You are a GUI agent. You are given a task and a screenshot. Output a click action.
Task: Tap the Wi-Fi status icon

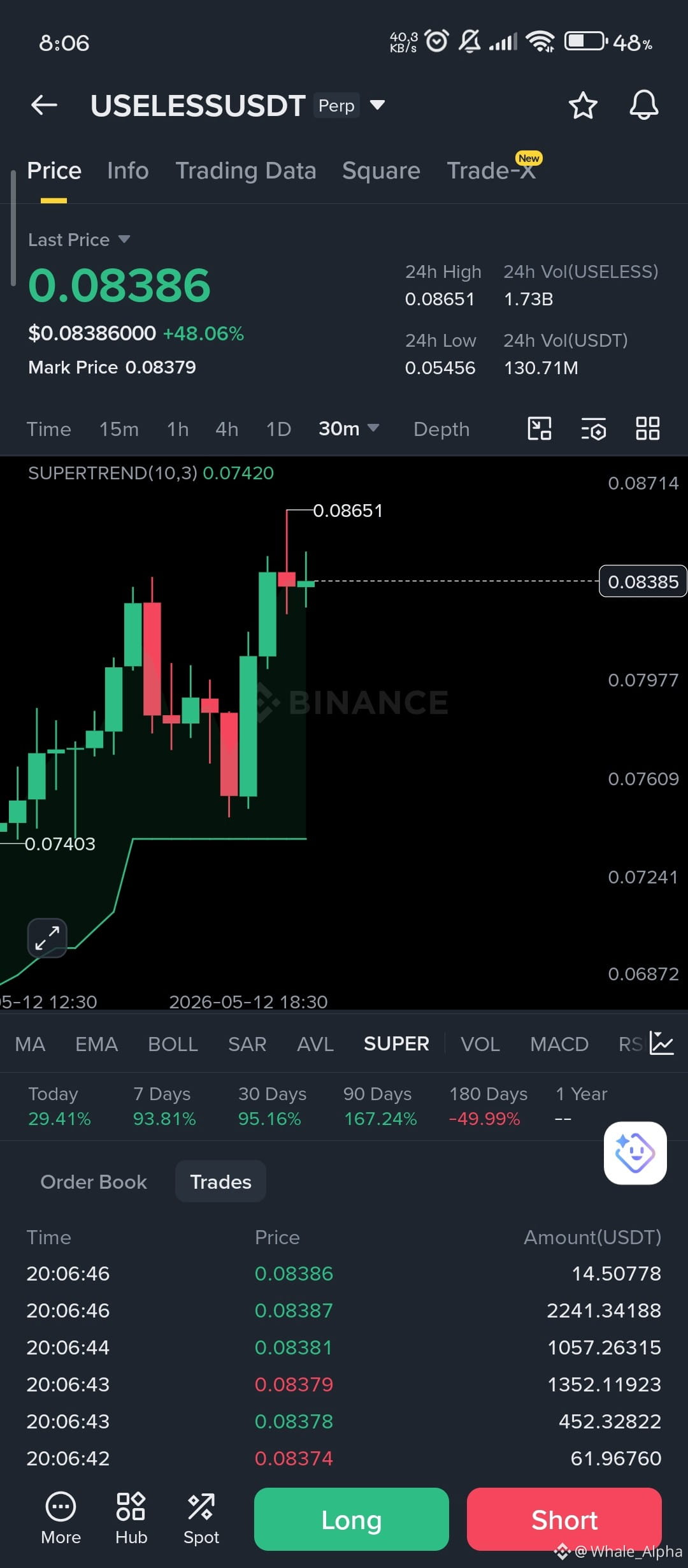coord(540,42)
